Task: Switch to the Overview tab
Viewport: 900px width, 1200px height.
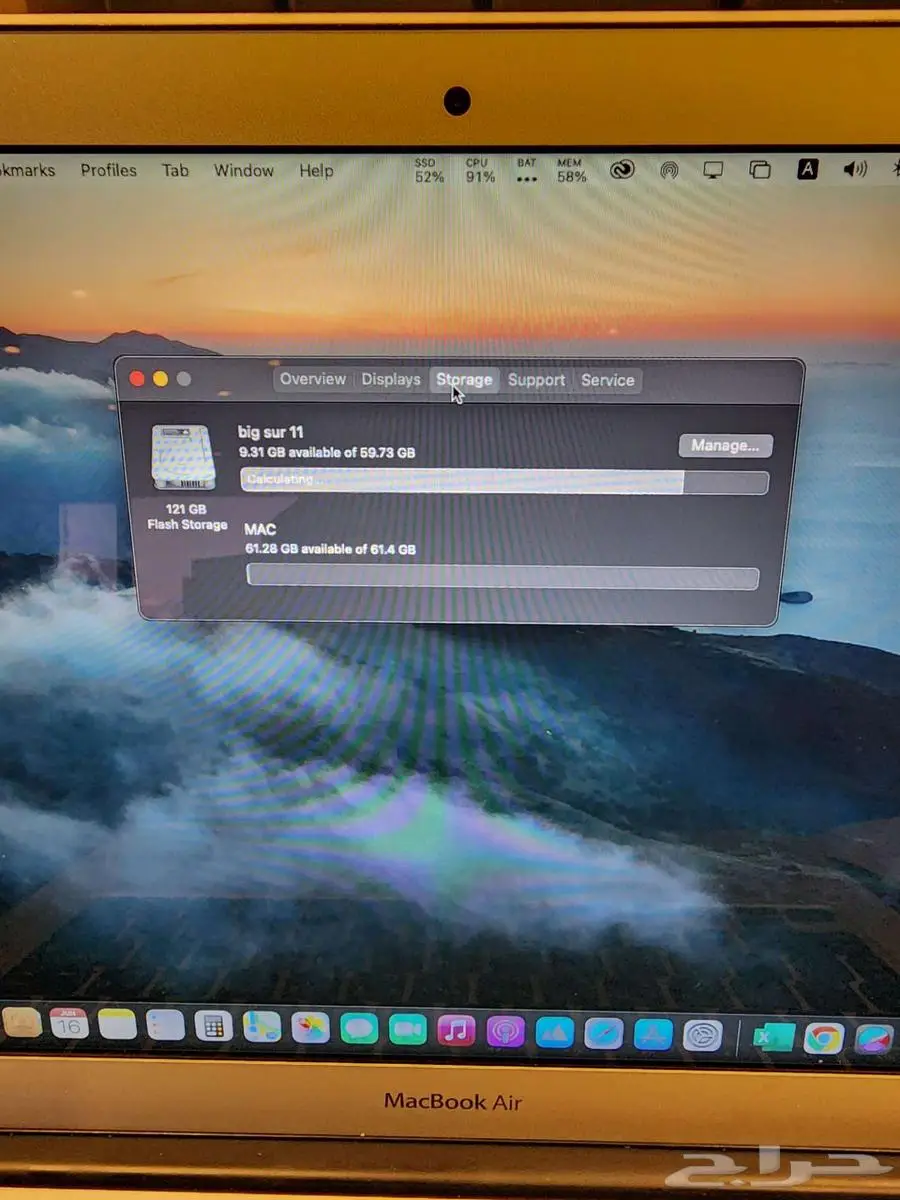Action: pyautogui.click(x=313, y=379)
